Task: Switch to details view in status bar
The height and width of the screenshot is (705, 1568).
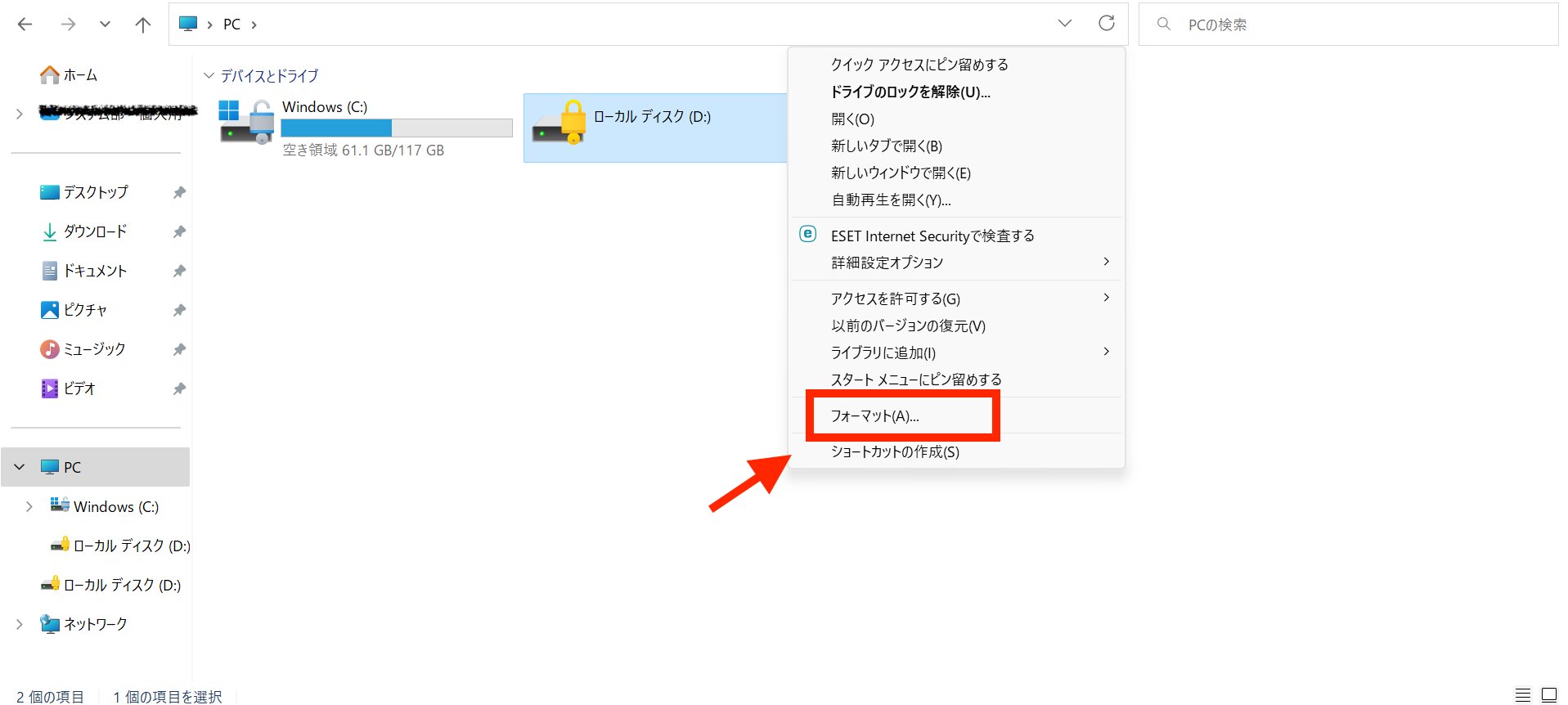Action: coord(1522,695)
